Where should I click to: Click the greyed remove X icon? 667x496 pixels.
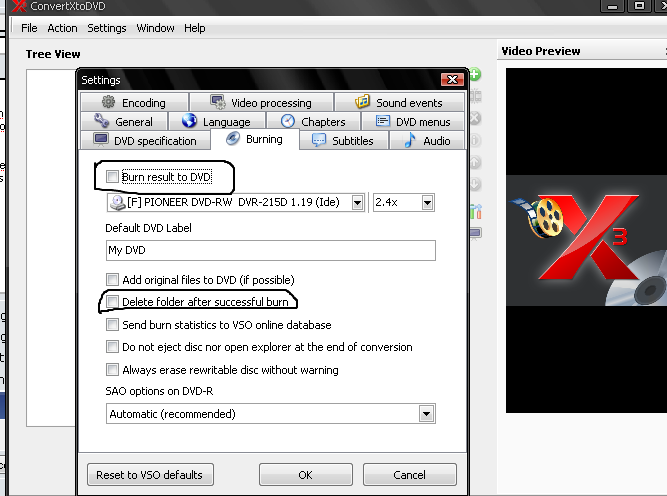click(x=475, y=118)
